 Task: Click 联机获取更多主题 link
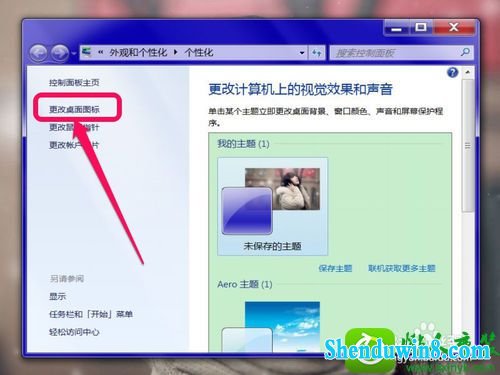(x=402, y=268)
